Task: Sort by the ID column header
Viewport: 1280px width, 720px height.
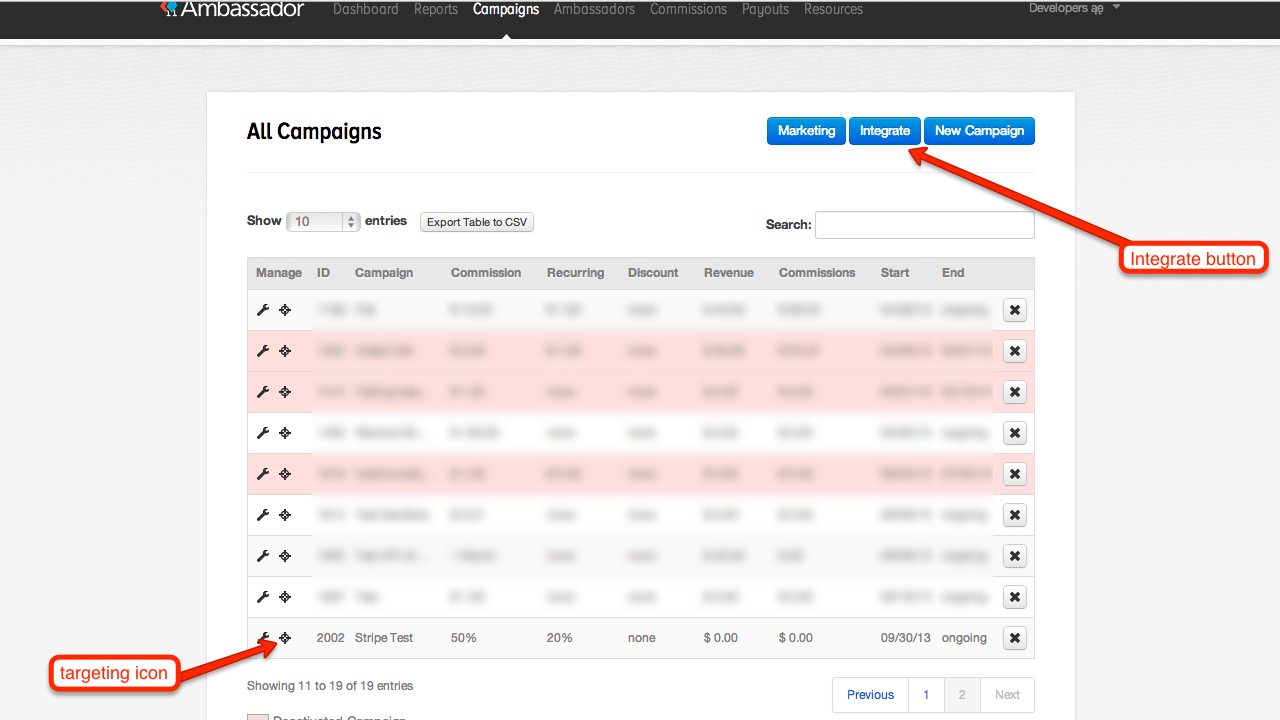Action: pos(323,273)
